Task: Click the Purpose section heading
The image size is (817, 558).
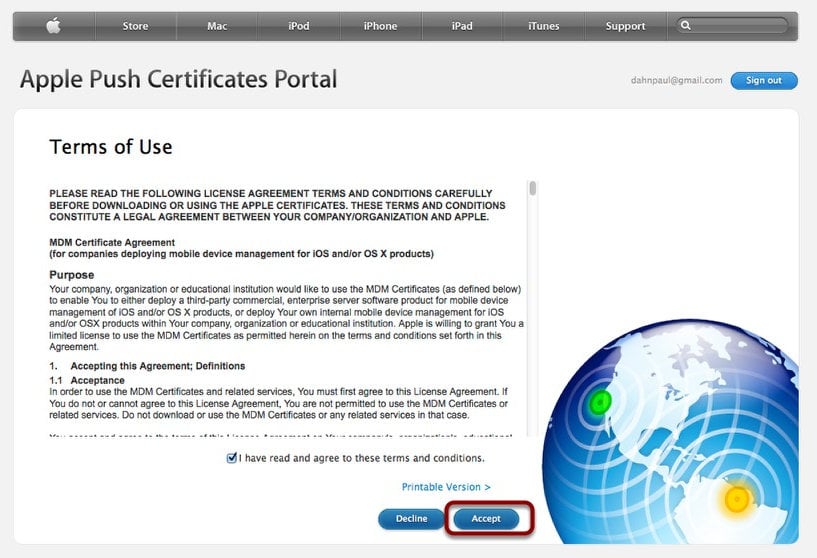Action: 72,275
